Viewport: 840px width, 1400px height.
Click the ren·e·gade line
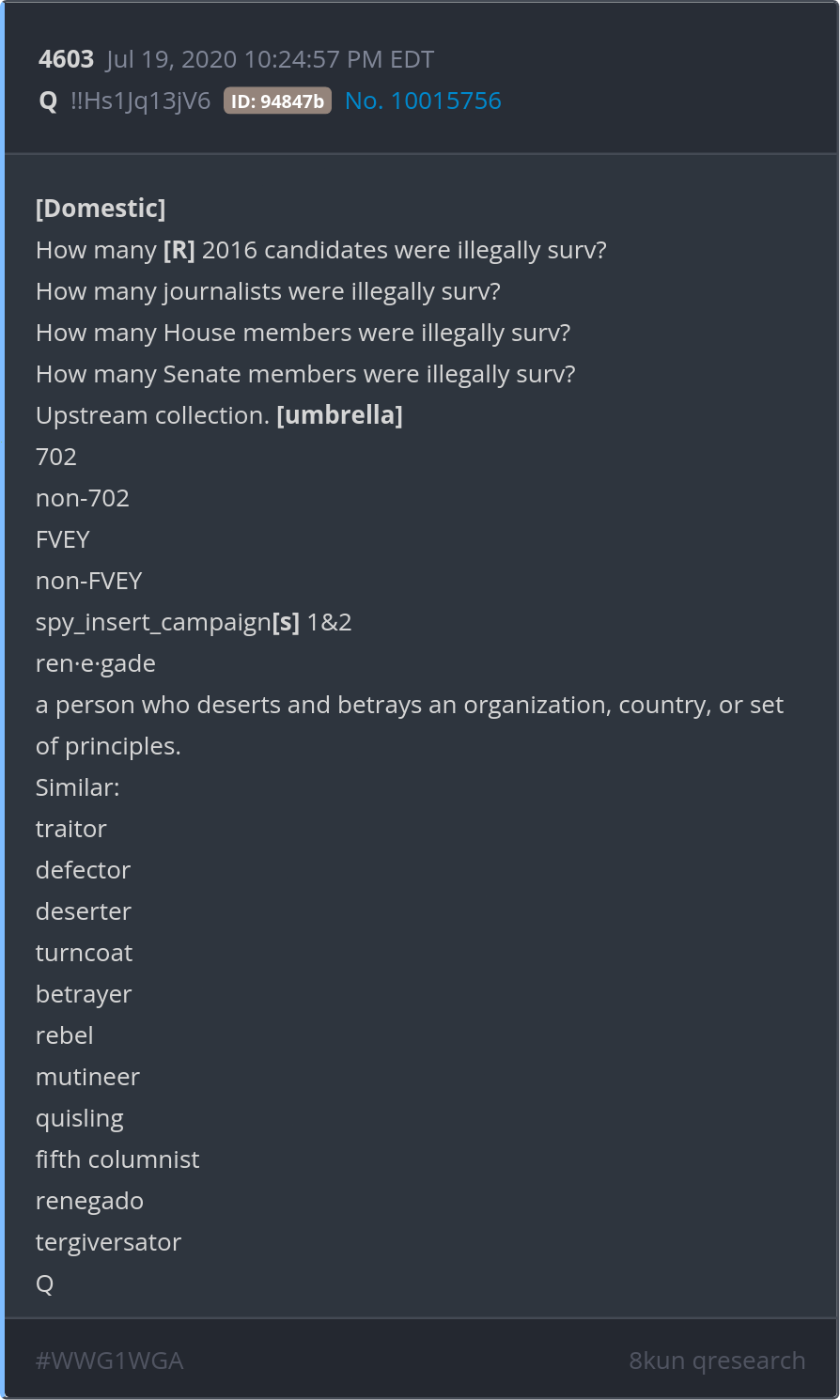tap(96, 663)
